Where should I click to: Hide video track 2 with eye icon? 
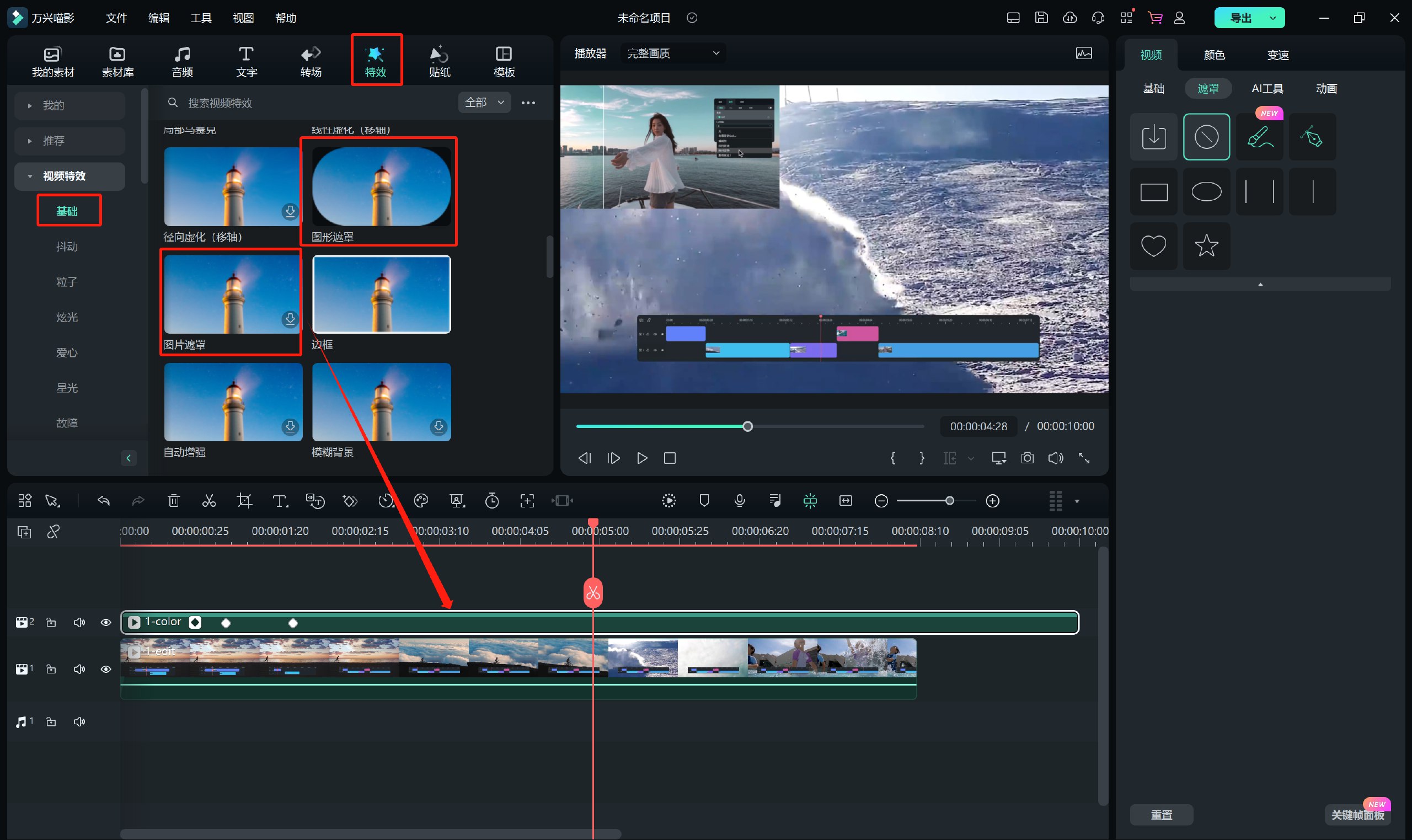coord(105,622)
